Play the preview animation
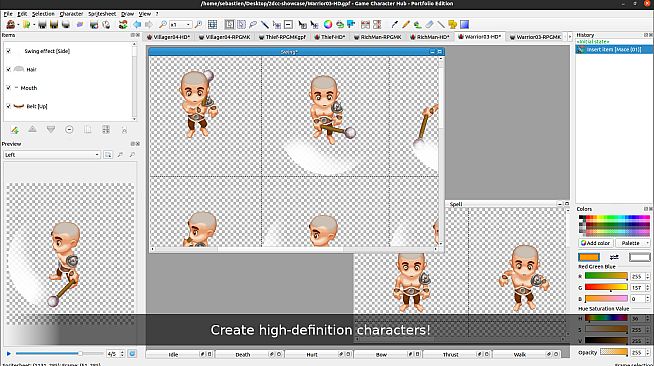This screenshot has width=654, height=366. [x=9, y=353]
